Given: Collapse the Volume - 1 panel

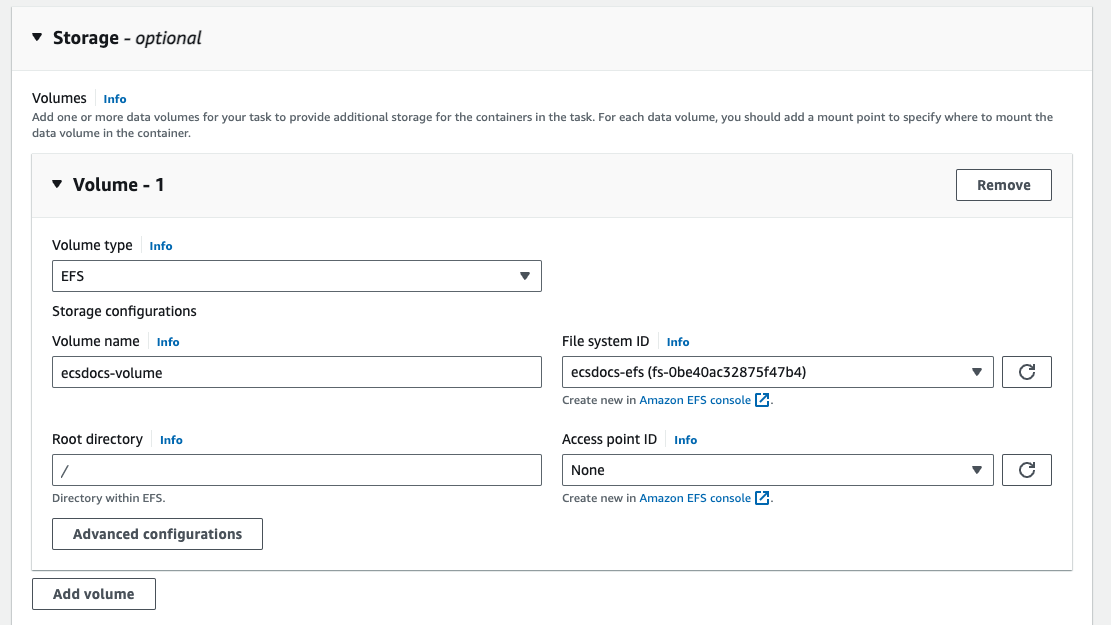Looking at the screenshot, I should pyautogui.click(x=57, y=185).
